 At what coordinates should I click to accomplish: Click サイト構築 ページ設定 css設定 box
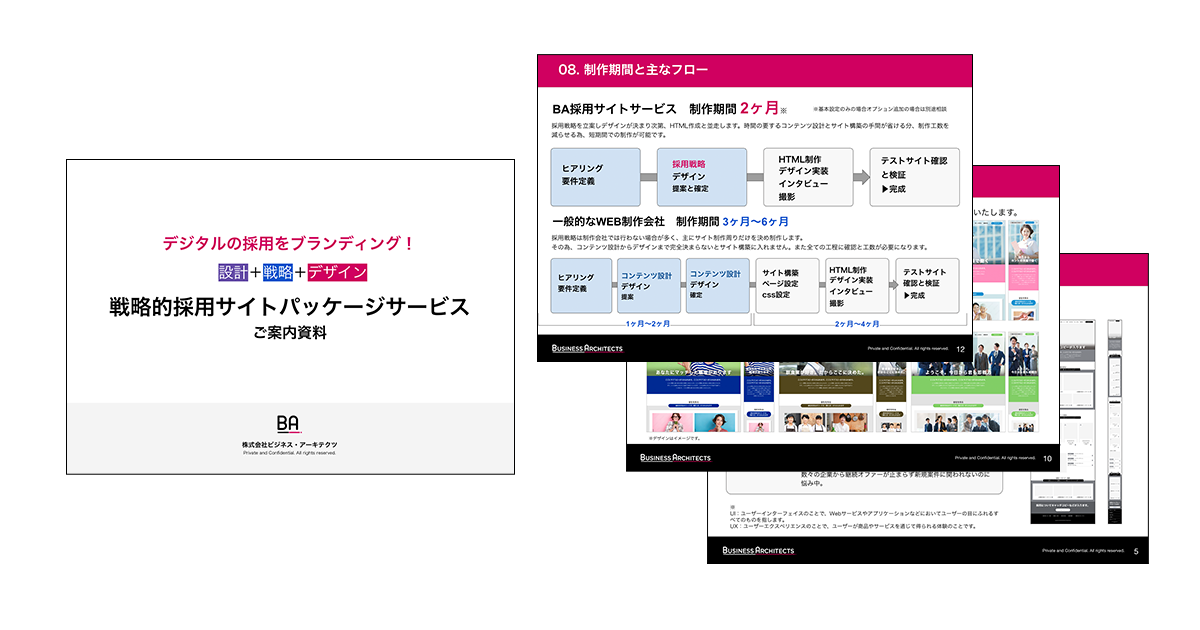pos(786,284)
